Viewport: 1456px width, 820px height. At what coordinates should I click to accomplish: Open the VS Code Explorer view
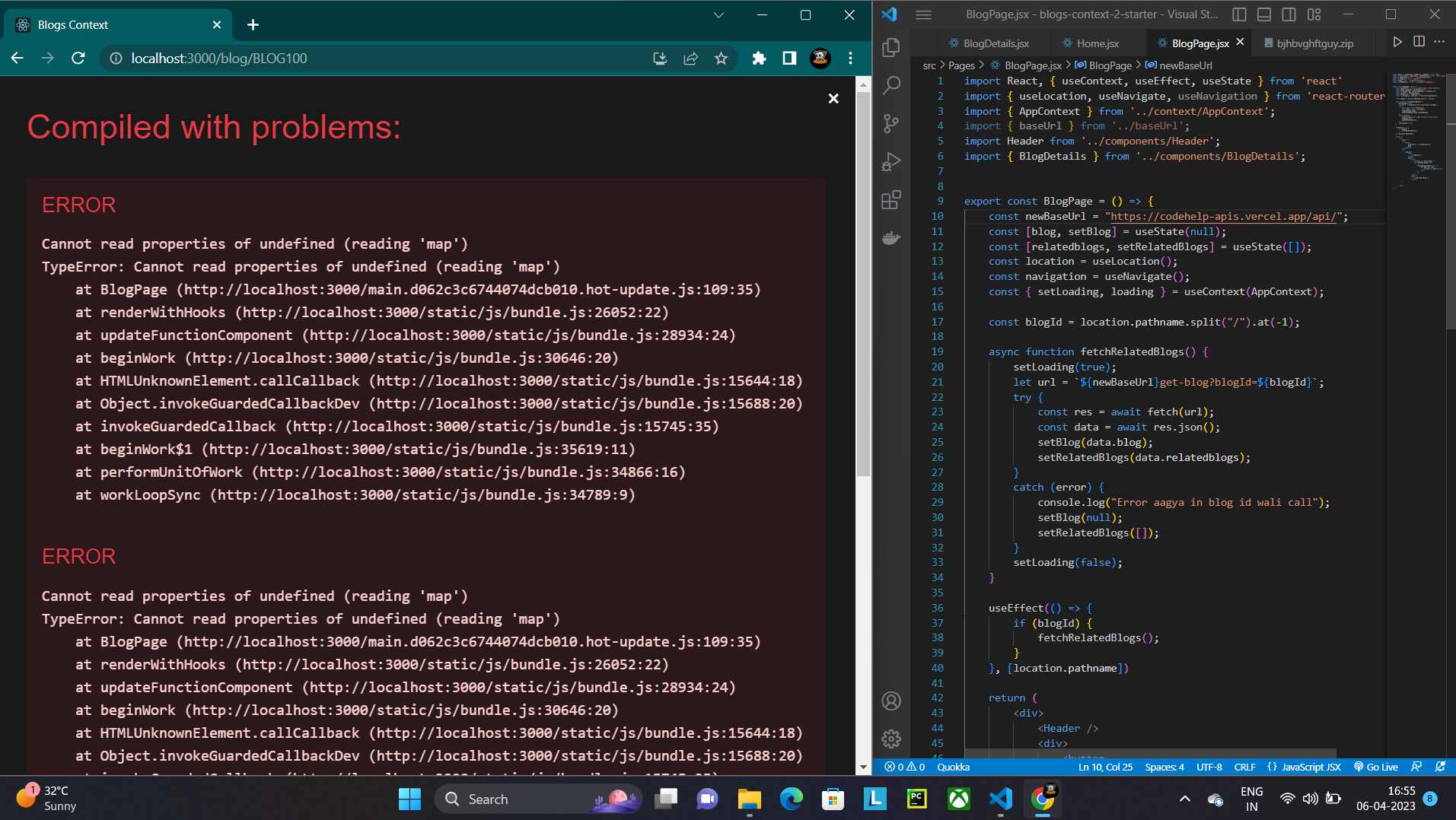tap(890, 47)
